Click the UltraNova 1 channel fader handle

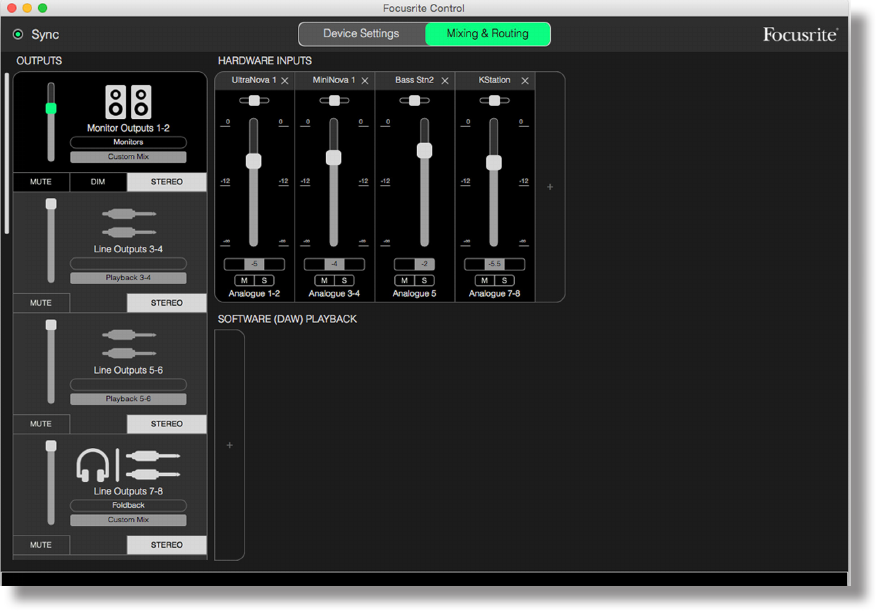(254, 161)
